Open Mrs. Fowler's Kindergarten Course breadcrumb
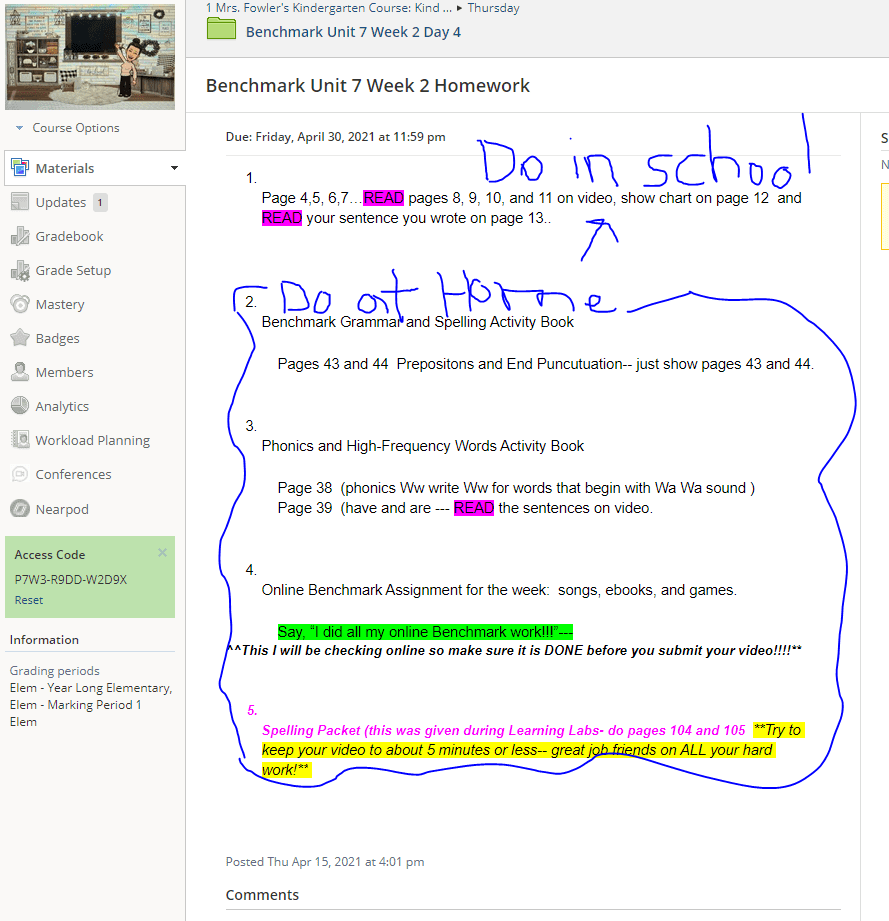The image size is (889, 921). (328, 8)
